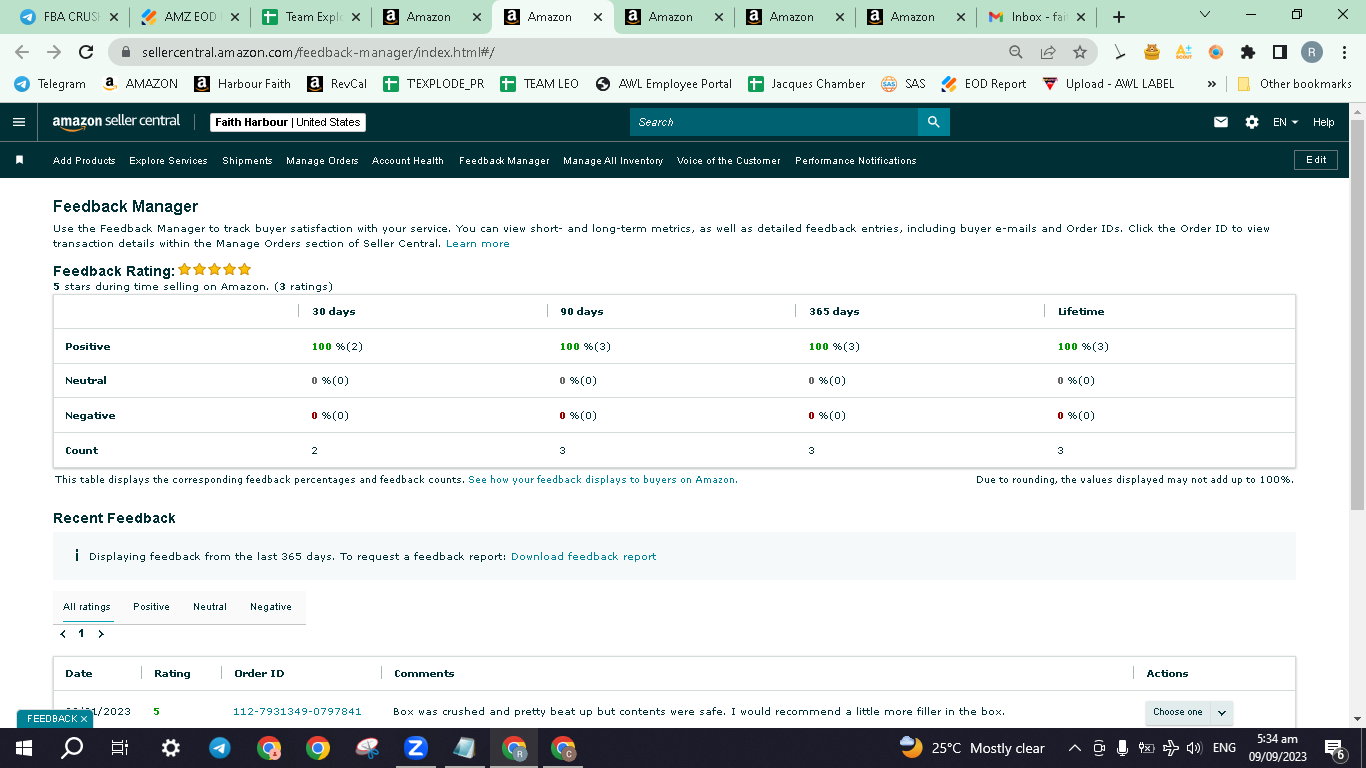Open the Chrome extensions puzzle icon
This screenshot has height=768, width=1366.
pos(1247,52)
